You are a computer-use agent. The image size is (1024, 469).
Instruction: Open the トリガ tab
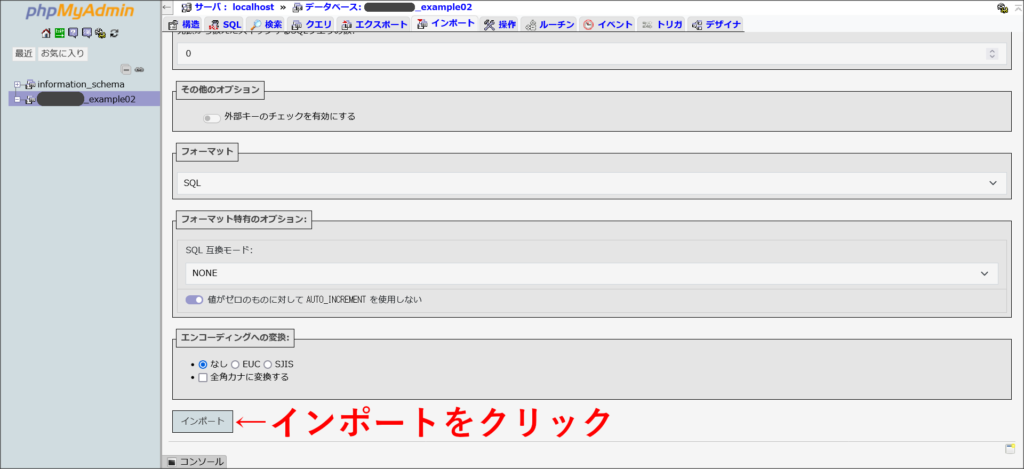pos(662,24)
